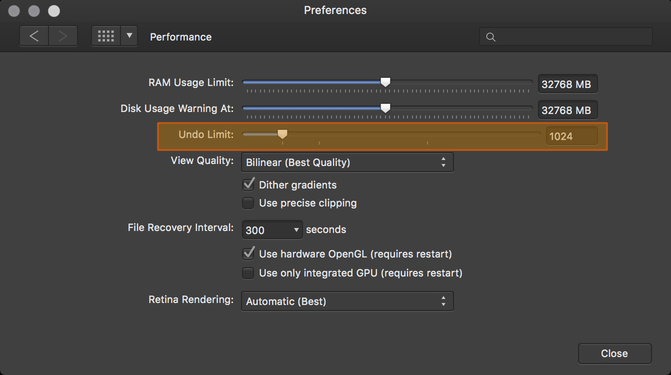Click the 'seconds' unit text
This screenshot has height=375, width=671.
coord(326,229)
